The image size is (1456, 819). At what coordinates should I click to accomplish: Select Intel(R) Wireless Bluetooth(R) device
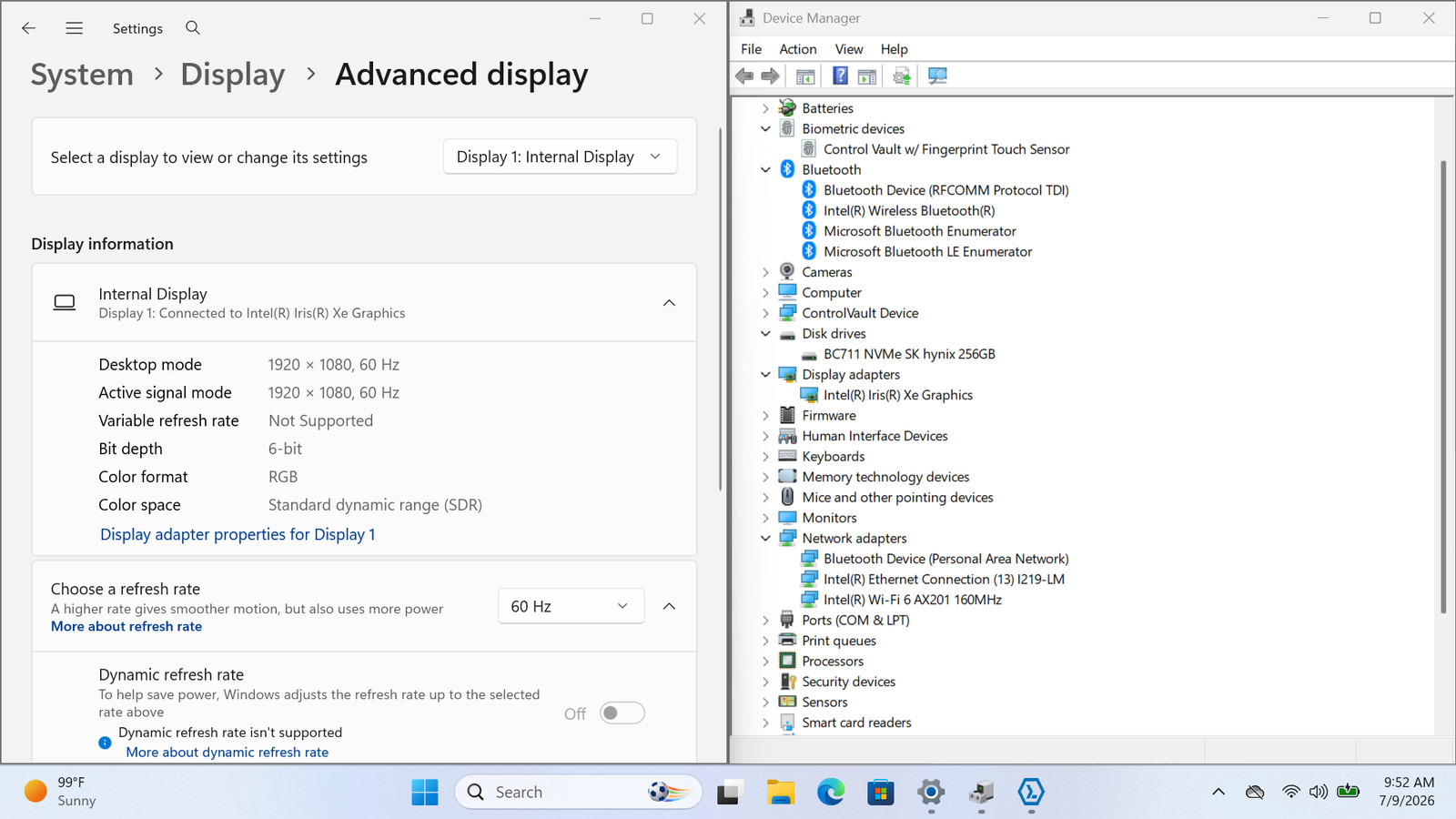909,211
